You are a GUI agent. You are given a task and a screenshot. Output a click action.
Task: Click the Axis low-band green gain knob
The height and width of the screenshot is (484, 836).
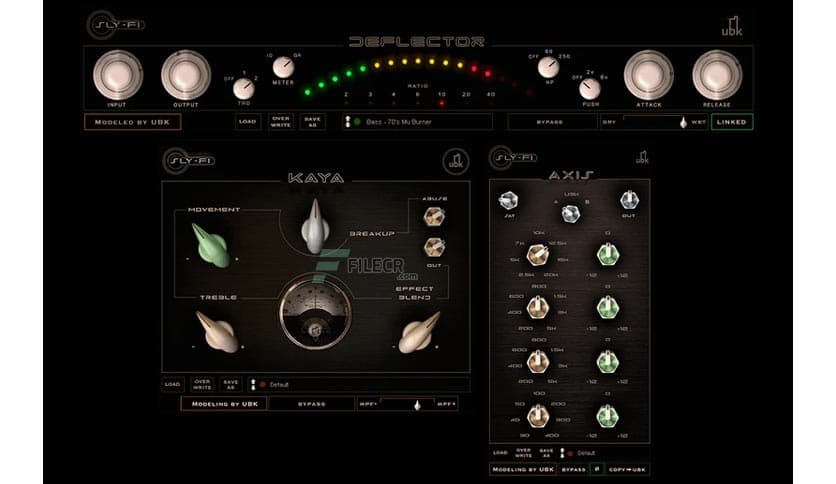[607, 416]
